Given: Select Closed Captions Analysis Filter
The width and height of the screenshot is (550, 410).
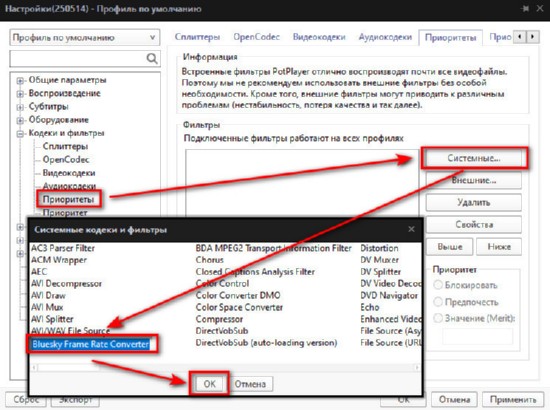Looking at the screenshot, I should [255, 272].
